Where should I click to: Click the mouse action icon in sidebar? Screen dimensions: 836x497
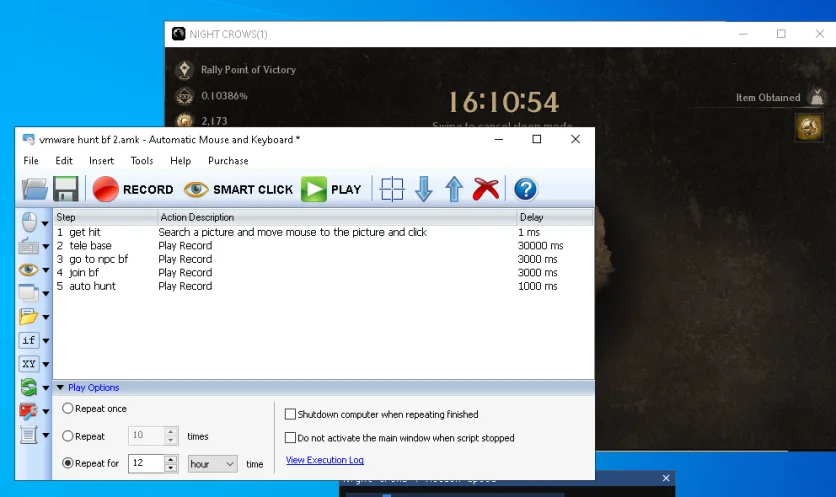[x=29, y=222]
